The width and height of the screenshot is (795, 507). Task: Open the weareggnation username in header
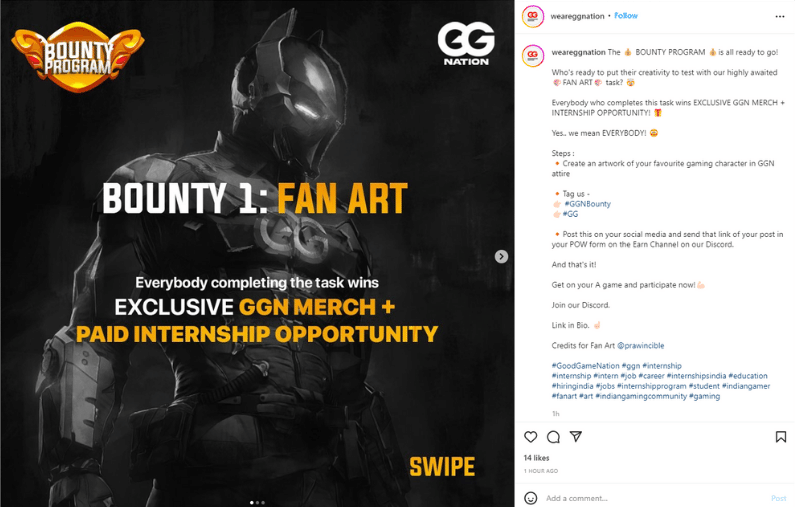coord(577,16)
